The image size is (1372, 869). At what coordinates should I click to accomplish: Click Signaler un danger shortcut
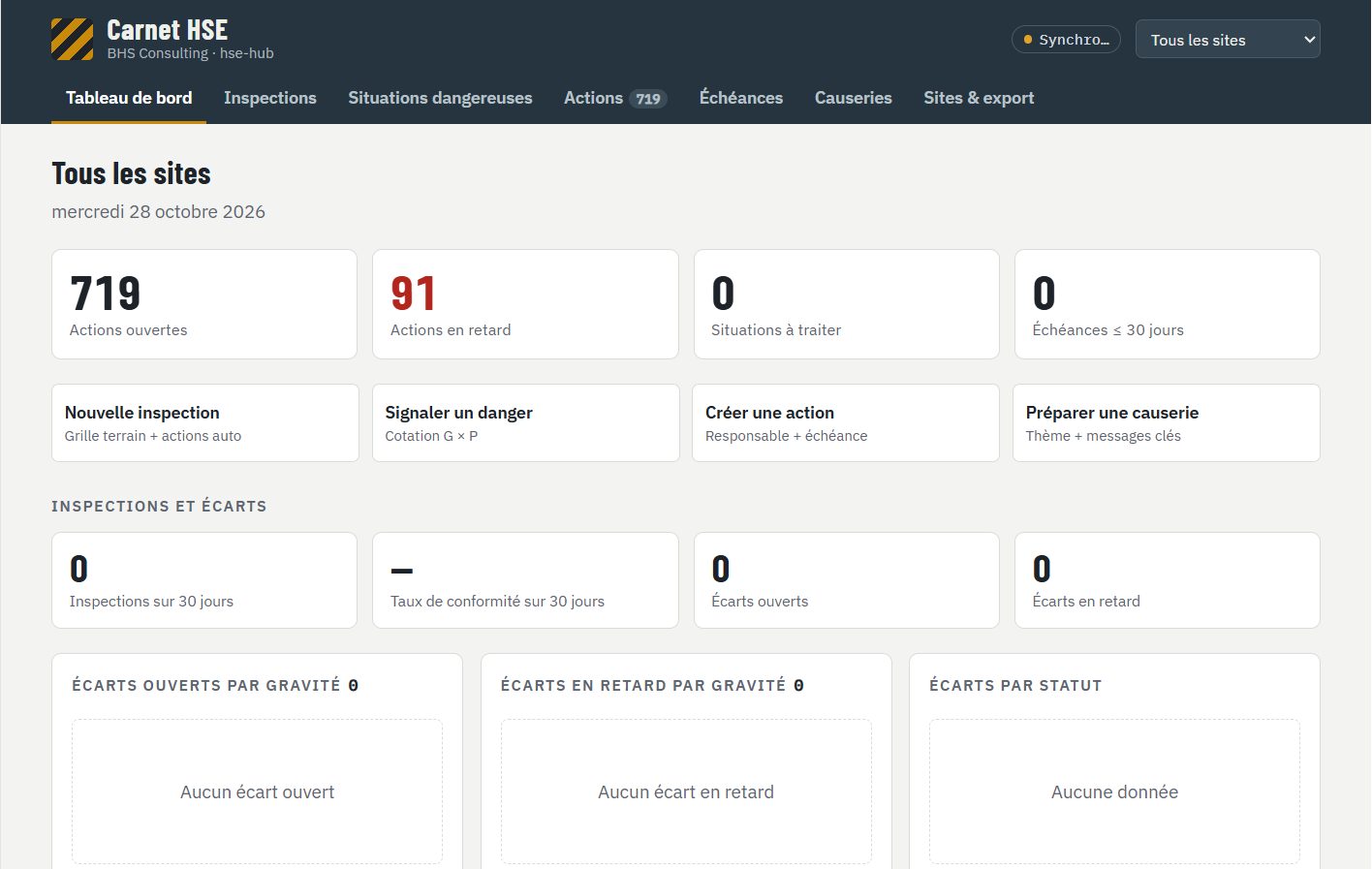coord(525,423)
